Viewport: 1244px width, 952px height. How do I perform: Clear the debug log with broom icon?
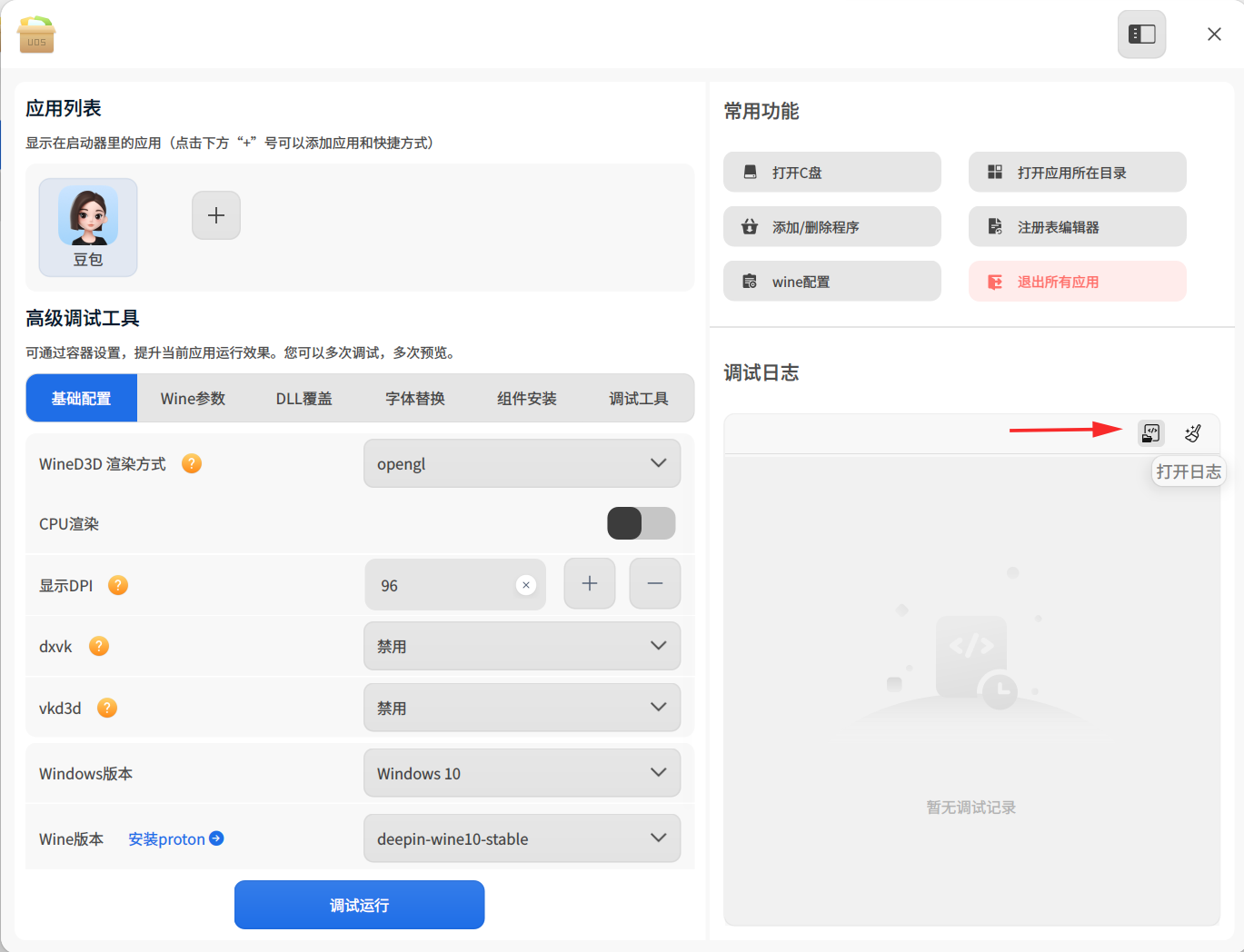tap(1193, 433)
